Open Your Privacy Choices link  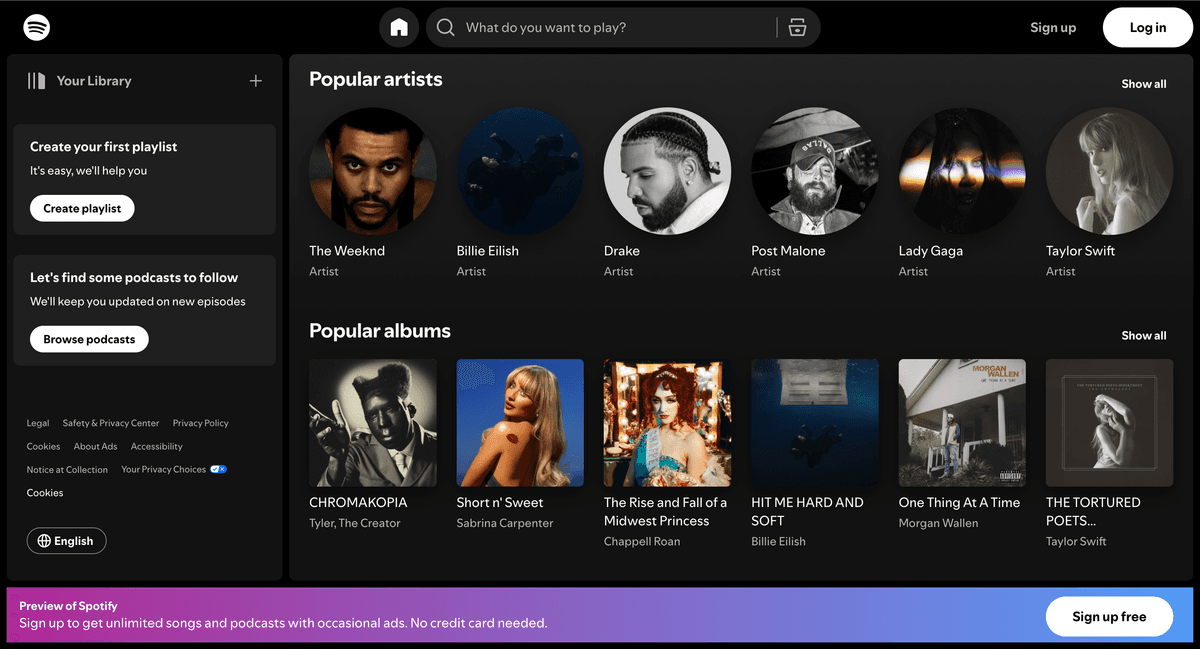(x=163, y=469)
